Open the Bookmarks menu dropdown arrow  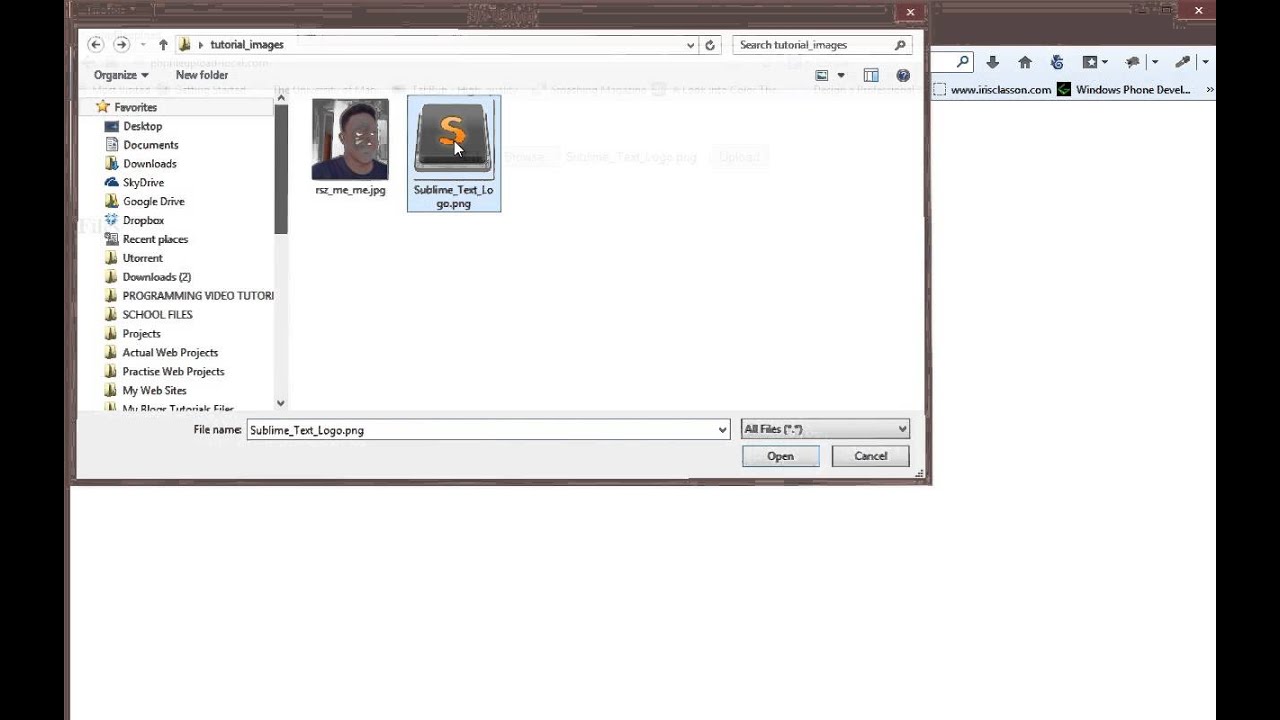point(1104,62)
